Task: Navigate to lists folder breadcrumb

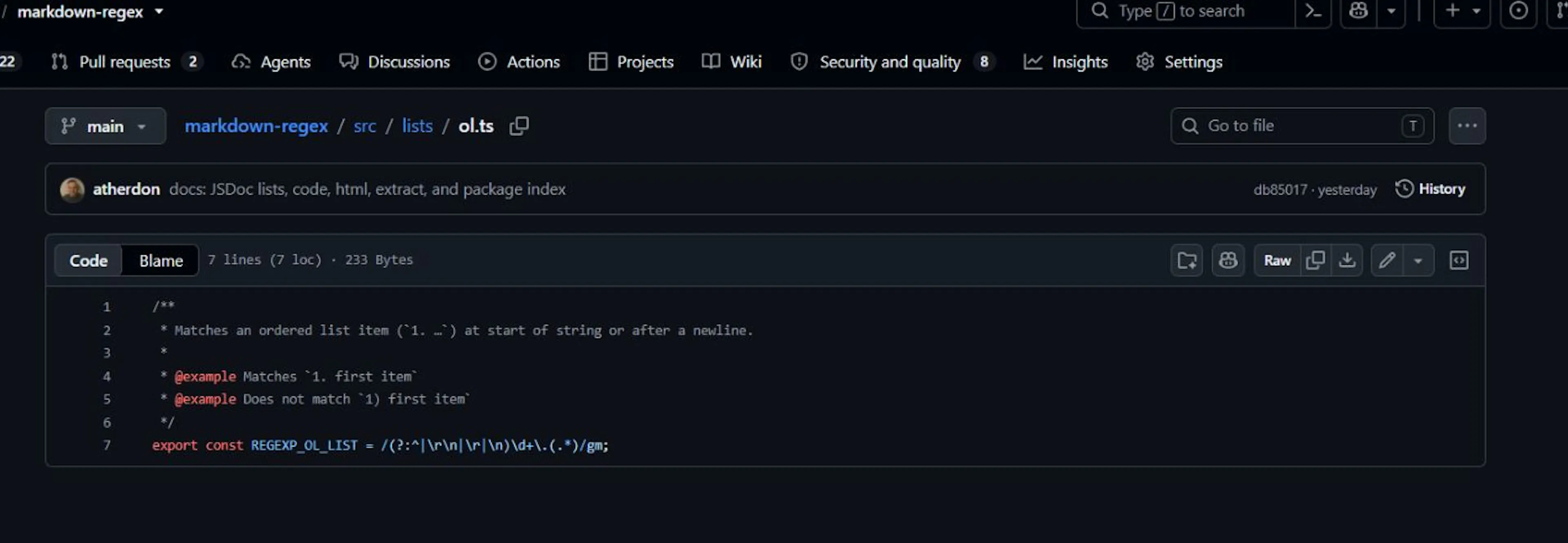Action: (417, 126)
